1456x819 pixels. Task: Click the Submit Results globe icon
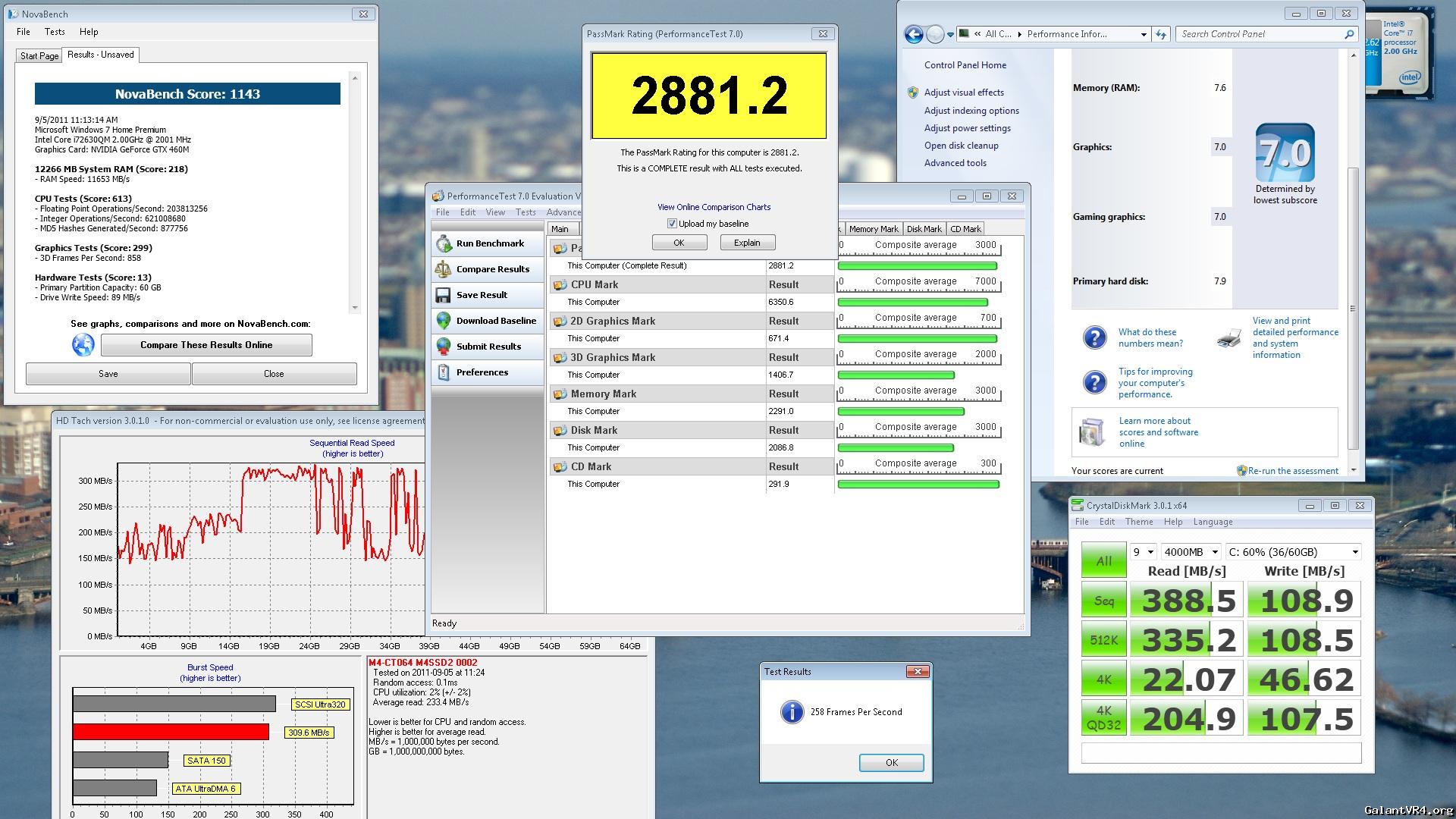[444, 347]
